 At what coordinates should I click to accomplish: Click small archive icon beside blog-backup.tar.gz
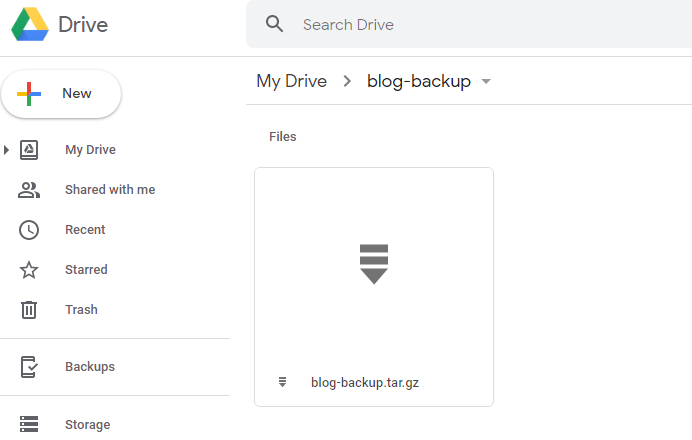pyautogui.click(x=282, y=382)
